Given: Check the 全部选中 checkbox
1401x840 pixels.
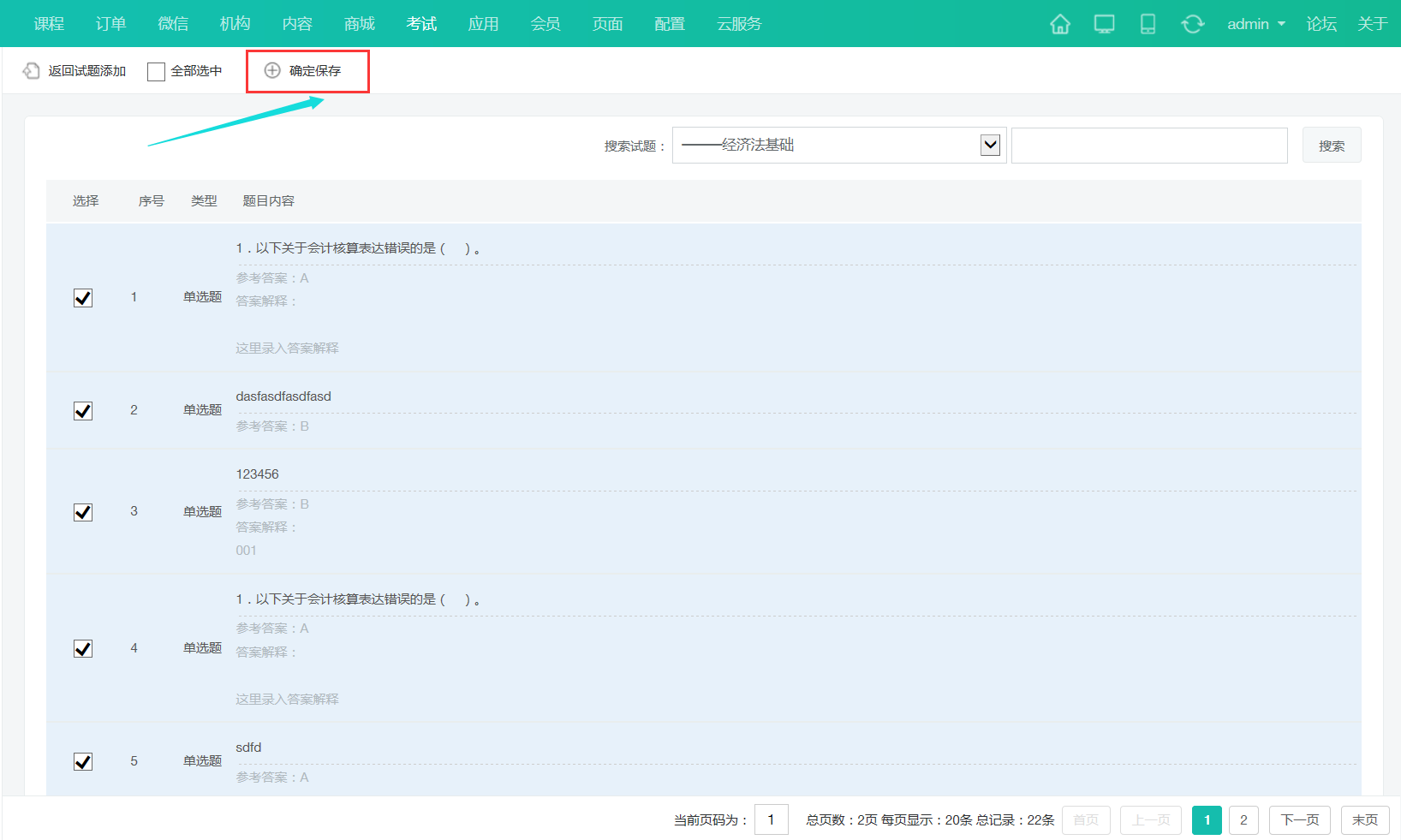Looking at the screenshot, I should point(156,72).
